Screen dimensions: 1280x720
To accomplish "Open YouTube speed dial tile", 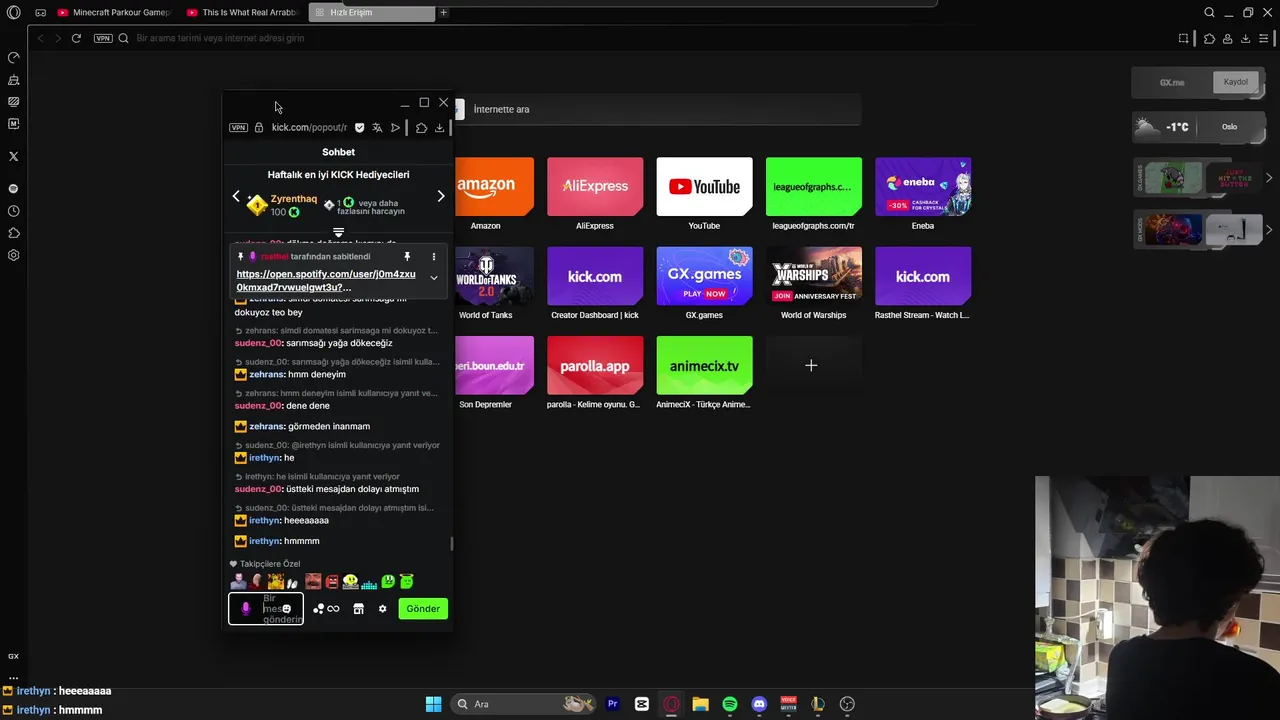I will pos(704,187).
